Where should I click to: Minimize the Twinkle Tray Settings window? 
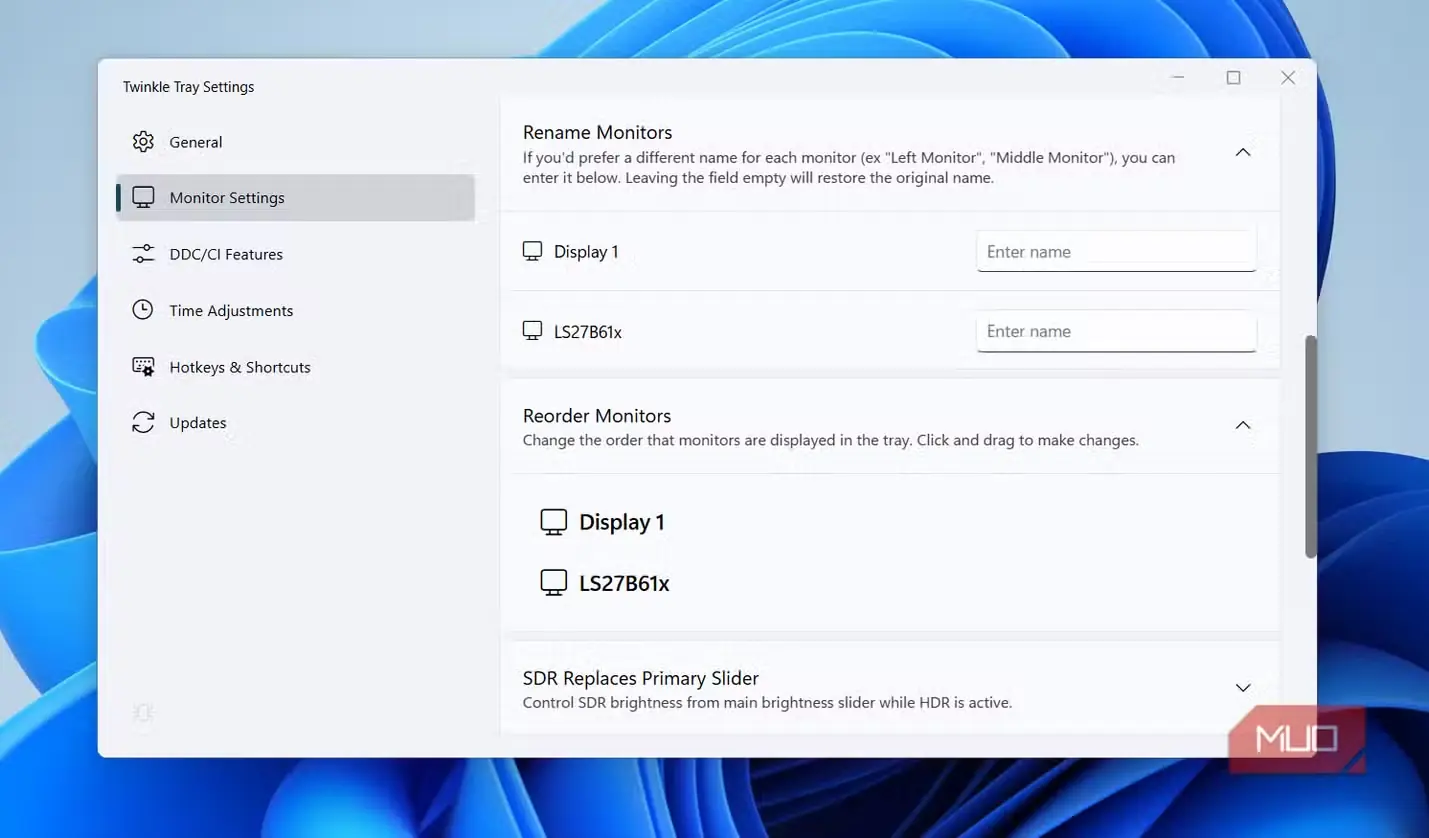[1179, 77]
